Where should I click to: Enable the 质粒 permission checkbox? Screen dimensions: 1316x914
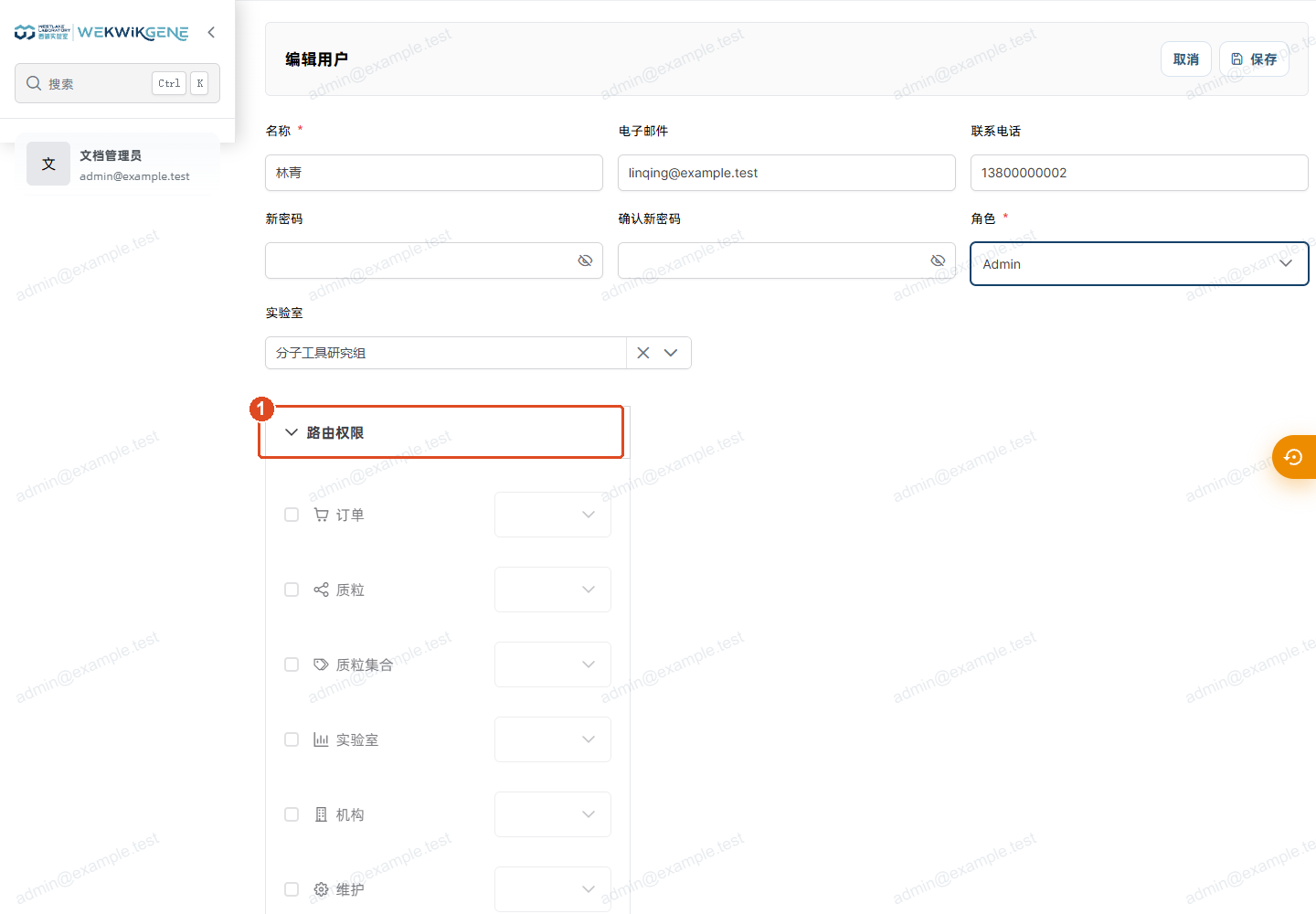click(292, 590)
